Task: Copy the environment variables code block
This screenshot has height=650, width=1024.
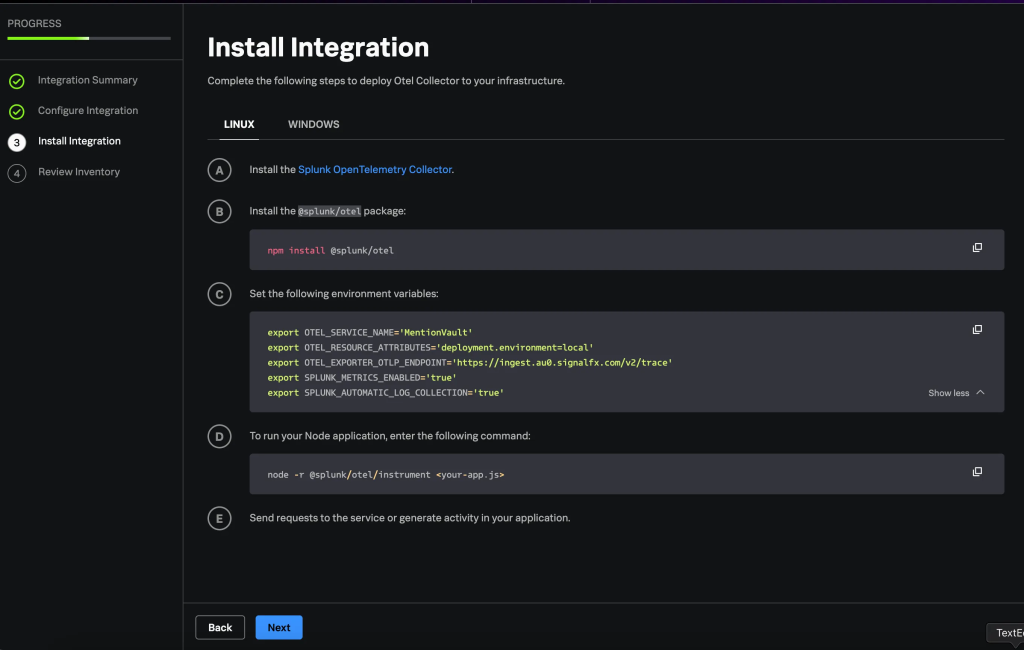Action: (977, 330)
